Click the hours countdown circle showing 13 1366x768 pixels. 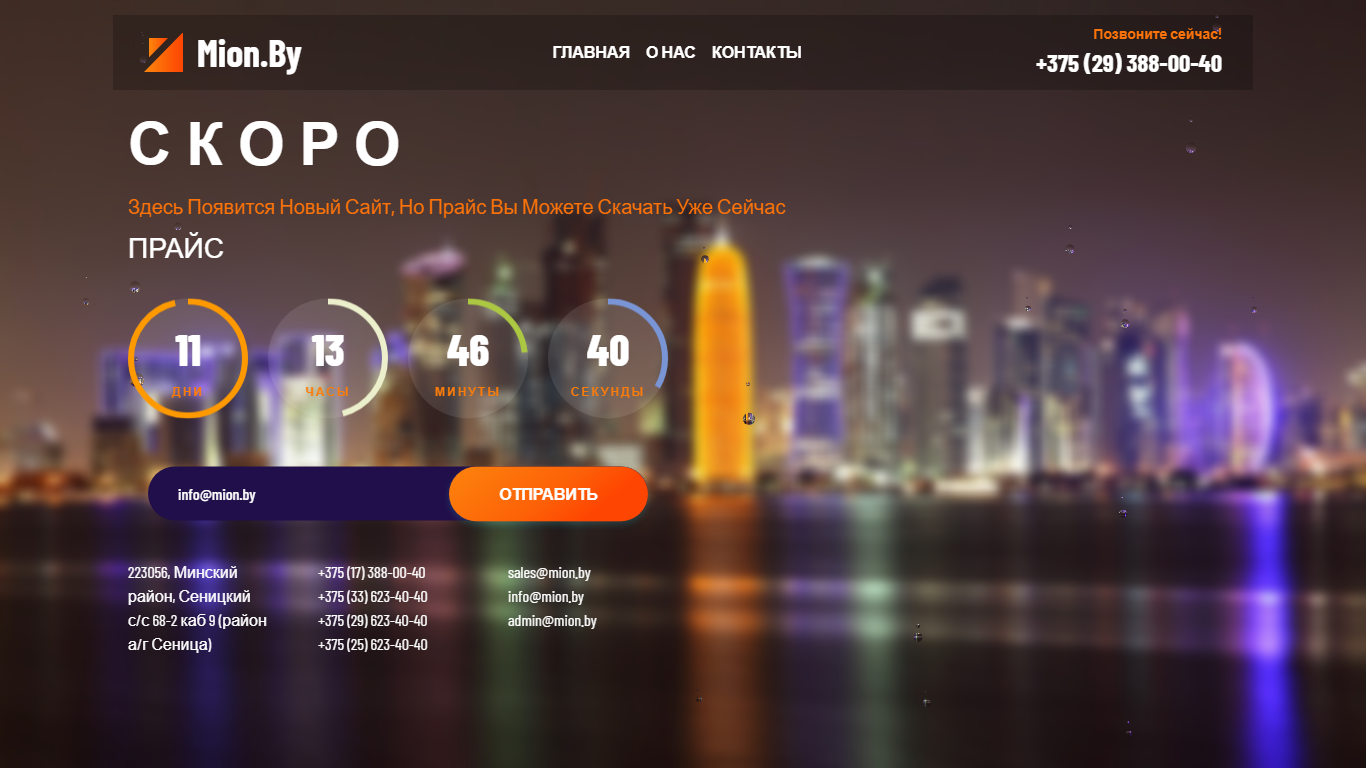328,358
